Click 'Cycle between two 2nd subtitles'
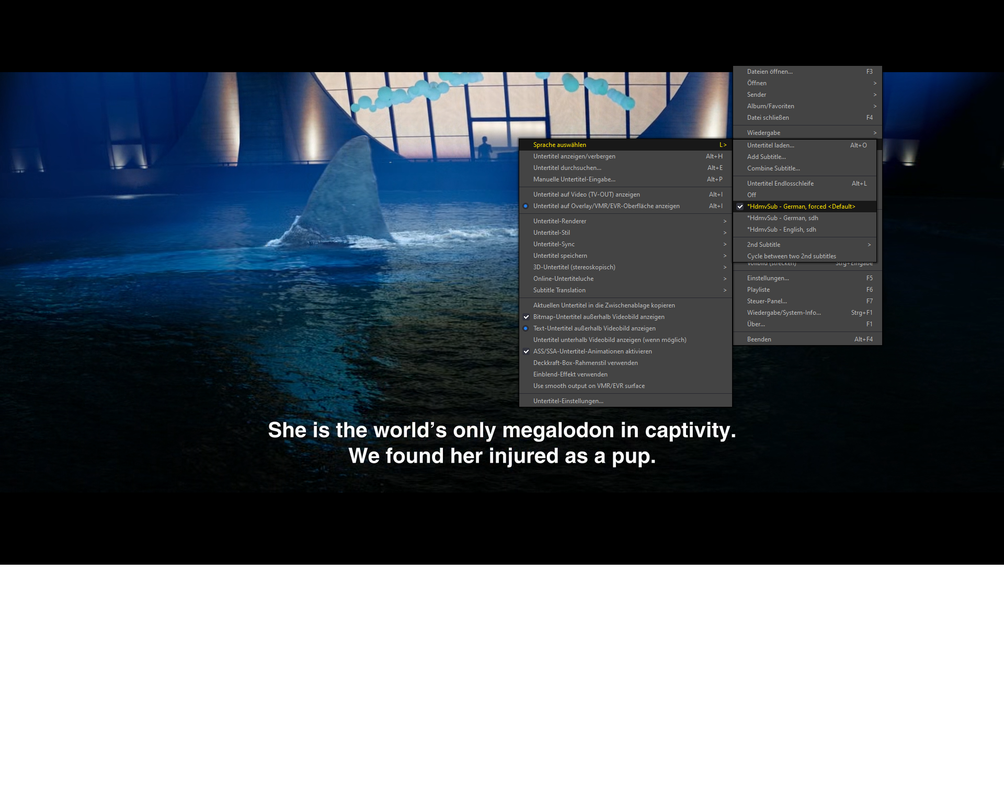Screen dimensions: 1004x800 [804, 256]
